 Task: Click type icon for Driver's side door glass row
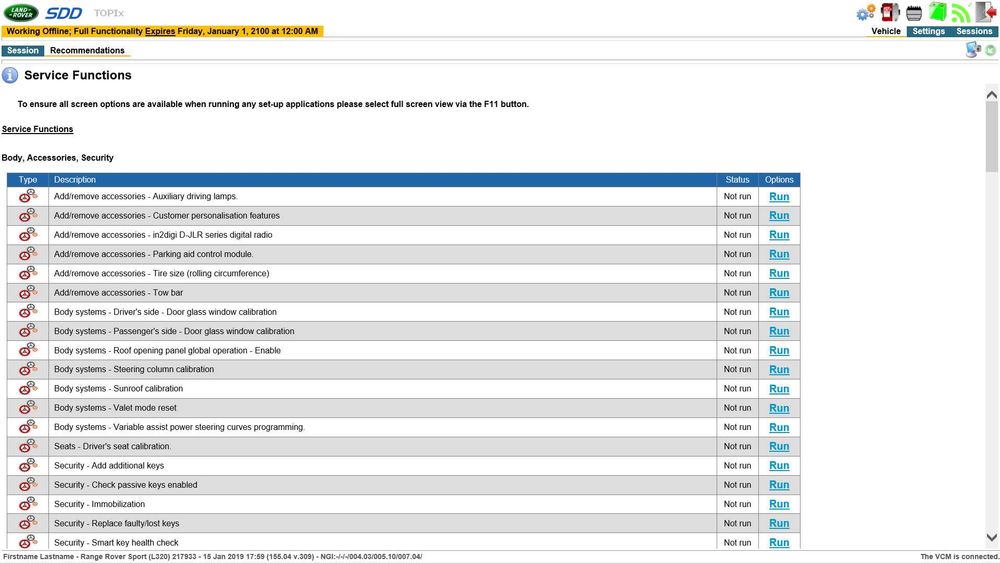[x=27, y=312]
